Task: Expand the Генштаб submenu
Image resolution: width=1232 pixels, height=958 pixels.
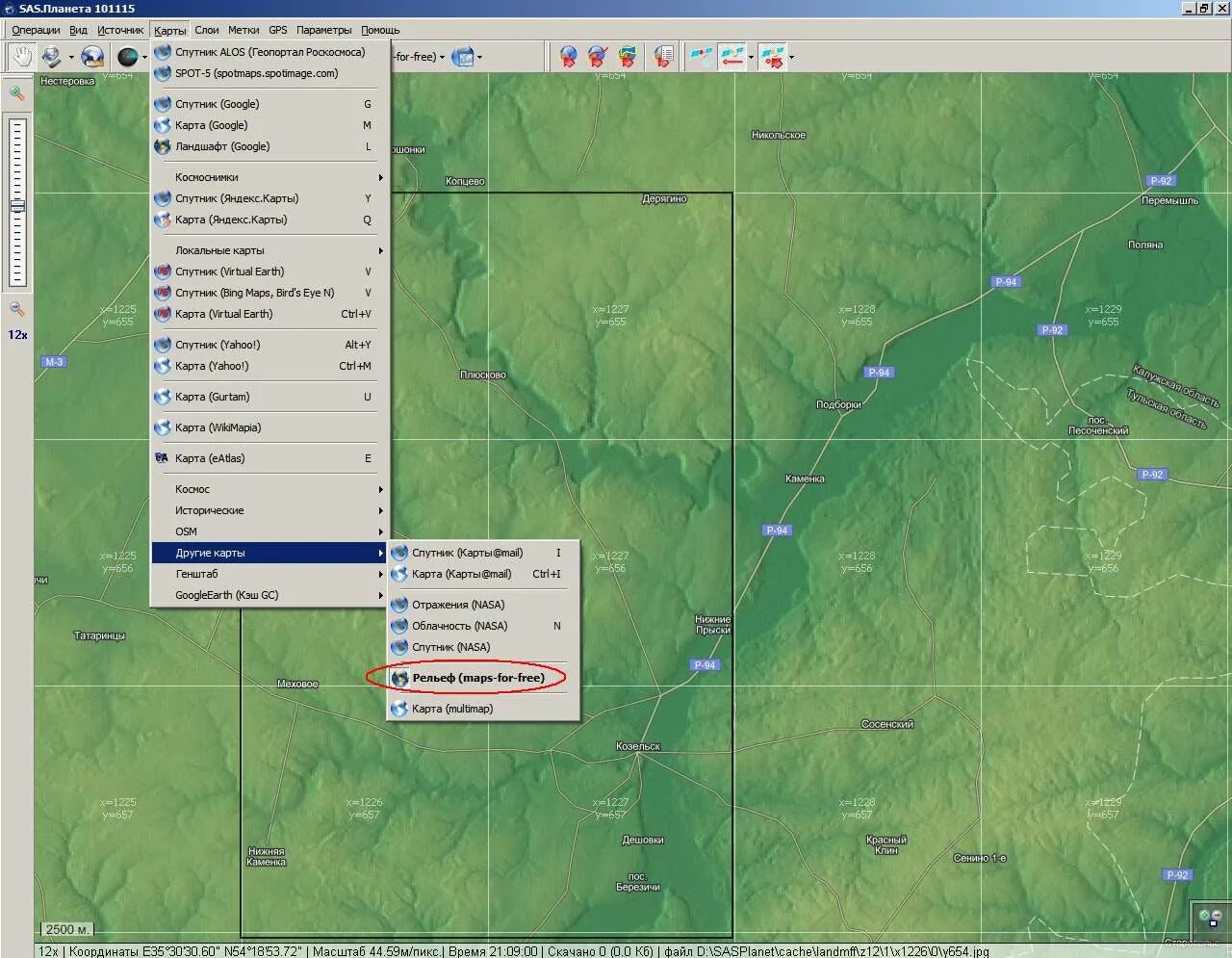Action: [x=269, y=574]
